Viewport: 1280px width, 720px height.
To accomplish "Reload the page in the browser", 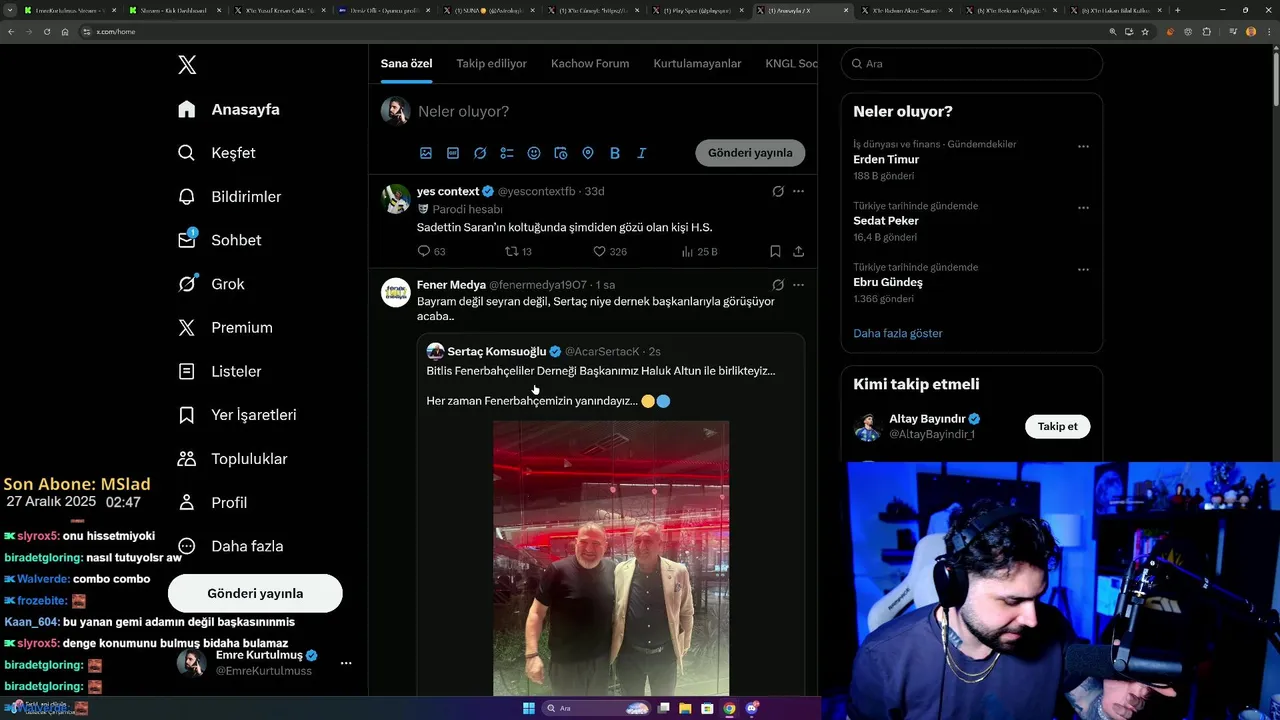I will tap(46, 32).
